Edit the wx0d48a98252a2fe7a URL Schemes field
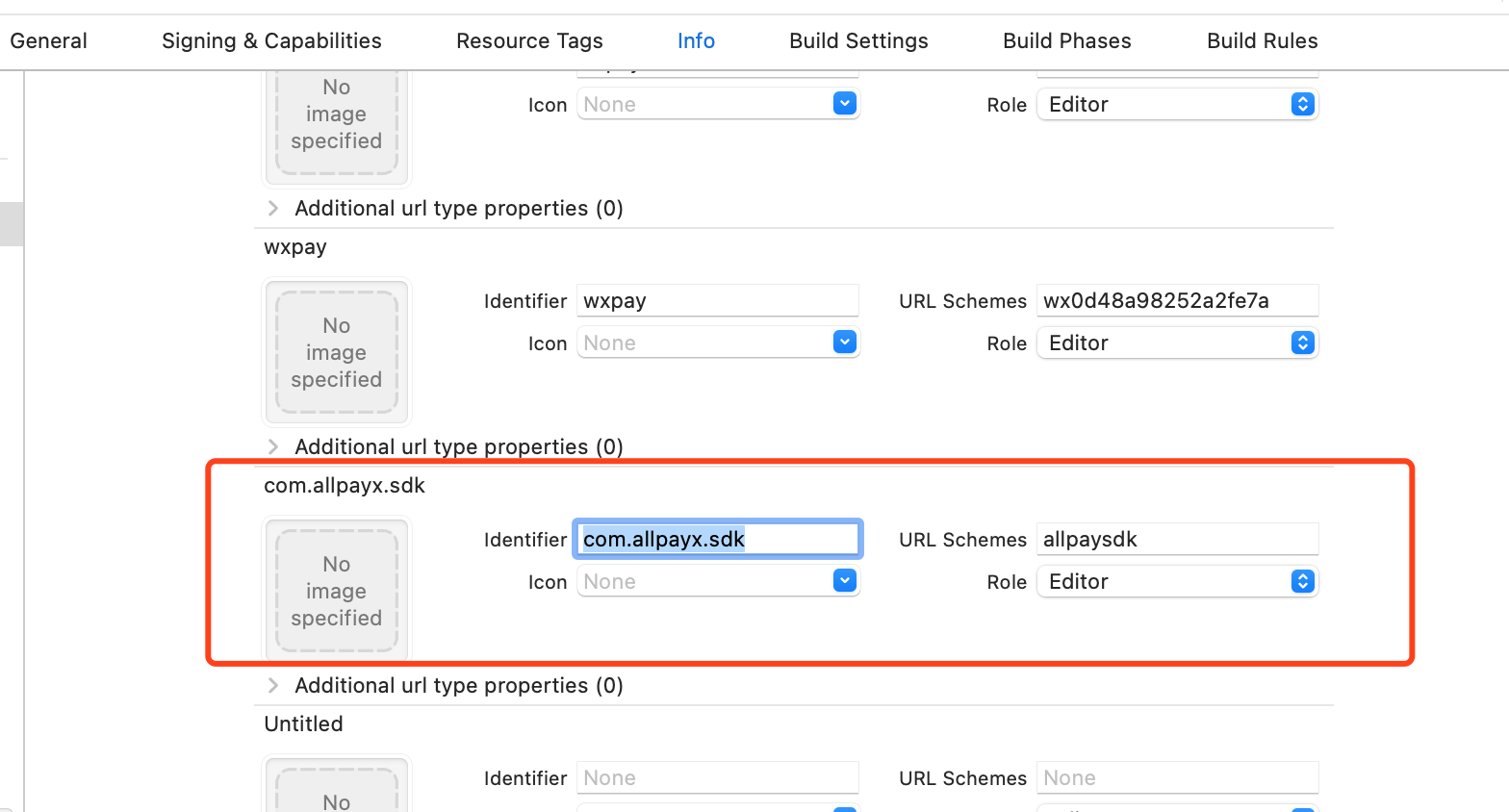The width and height of the screenshot is (1509, 812). [1176, 300]
